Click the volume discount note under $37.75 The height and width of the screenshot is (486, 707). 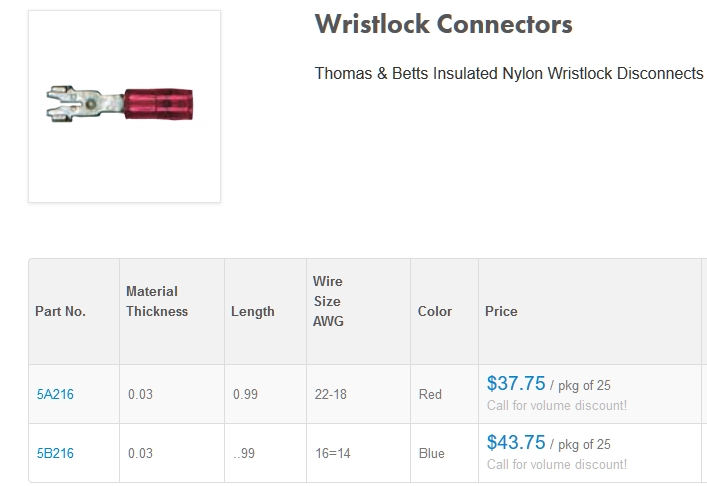[557, 405]
